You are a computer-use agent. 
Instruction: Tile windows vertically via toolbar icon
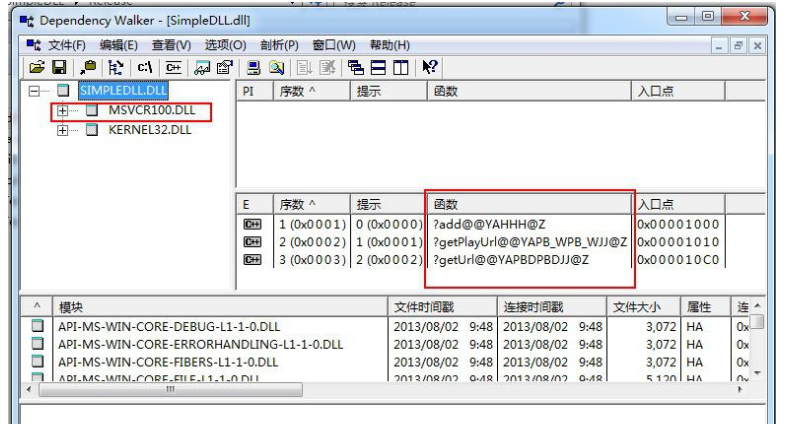point(401,67)
